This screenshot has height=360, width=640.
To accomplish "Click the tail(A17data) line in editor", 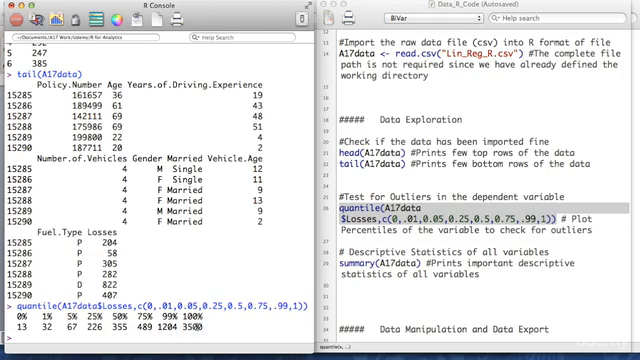I will (464, 164).
